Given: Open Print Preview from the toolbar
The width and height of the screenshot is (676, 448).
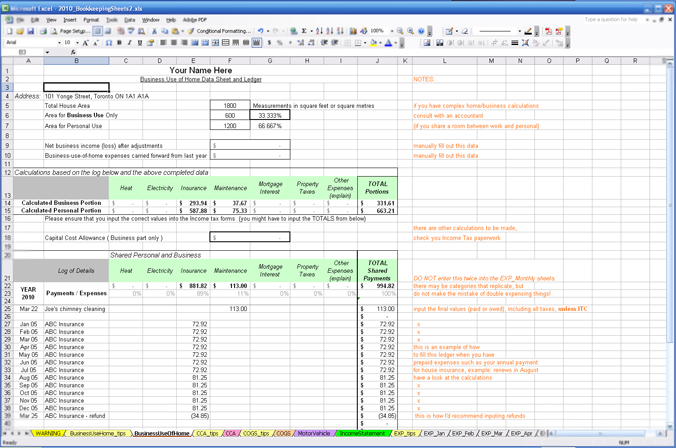Looking at the screenshot, I should [x=54, y=31].
